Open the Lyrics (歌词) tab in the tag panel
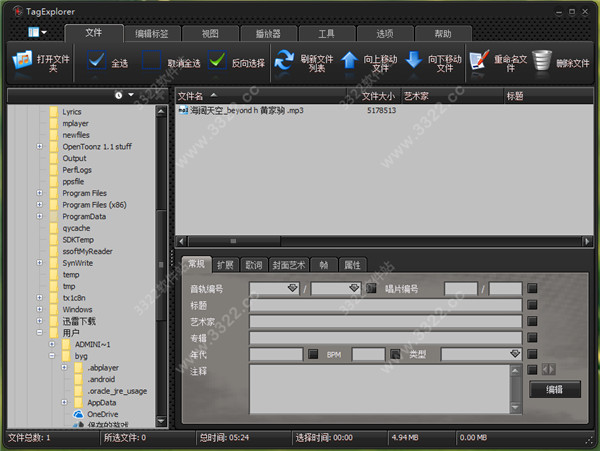Viewport: 600px width, 451px height. coord(253,265)
